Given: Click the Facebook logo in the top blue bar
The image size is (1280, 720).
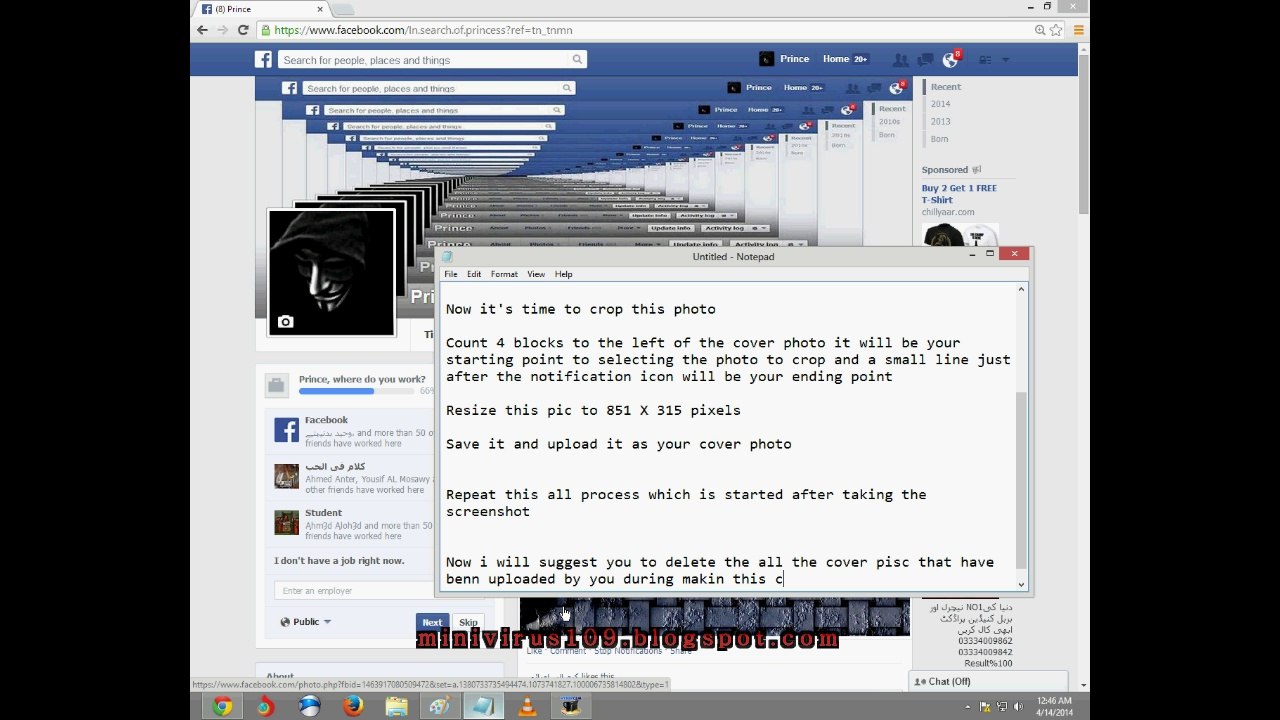Looking at the screenshot, I should [263, 59].
